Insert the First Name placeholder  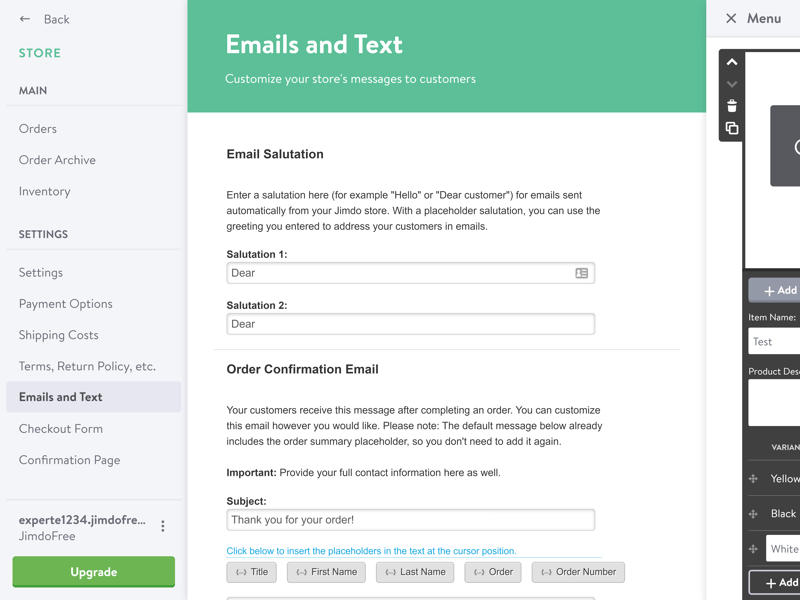(x=327, y=572)
